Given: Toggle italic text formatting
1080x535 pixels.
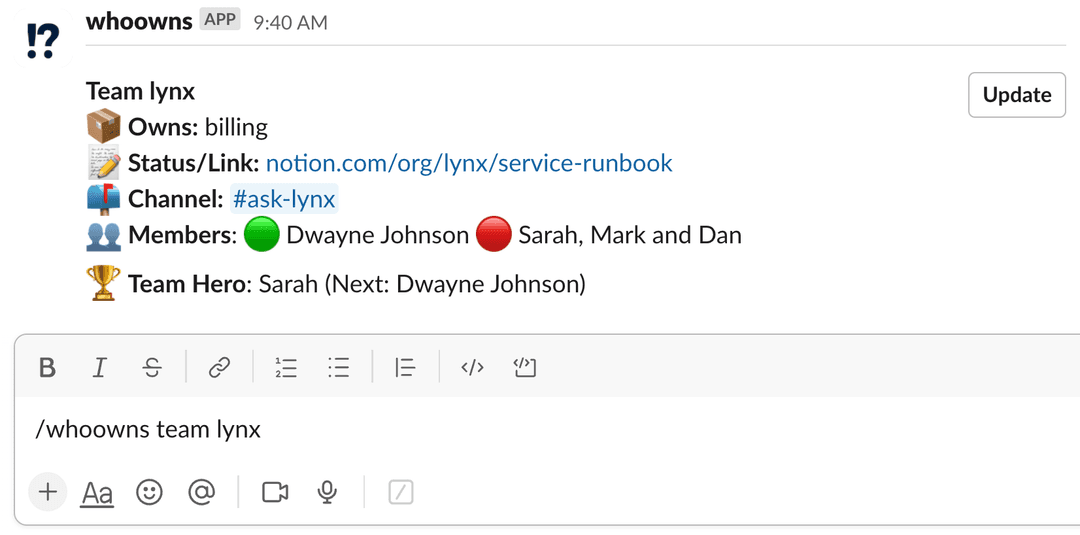Looking at the screenshot, I should point(99,368).
